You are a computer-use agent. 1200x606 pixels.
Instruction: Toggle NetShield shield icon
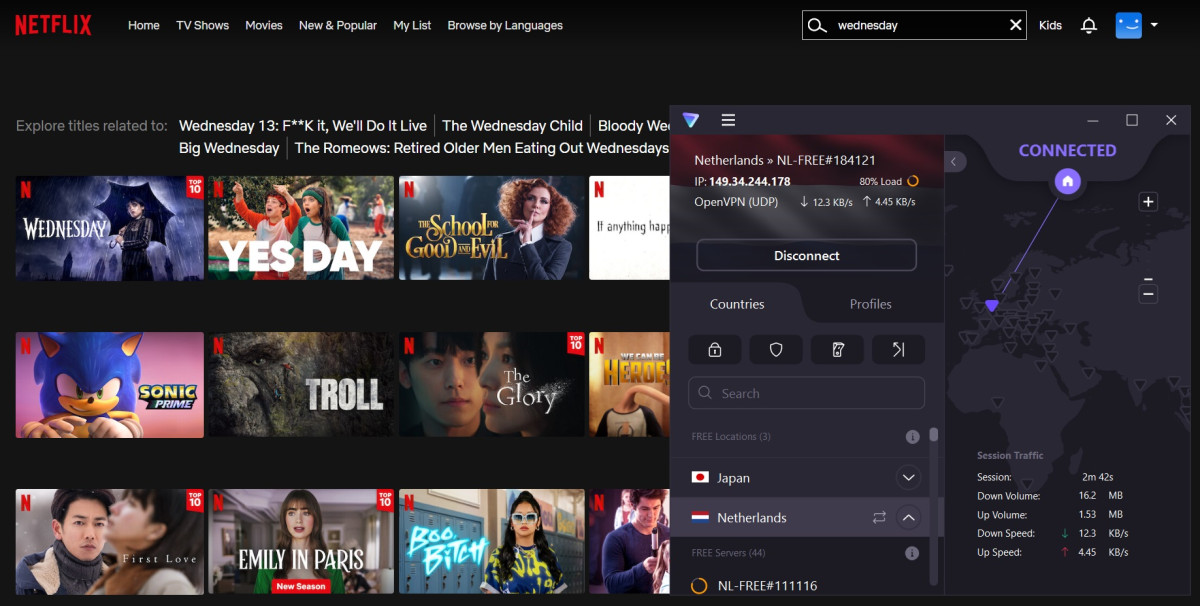click(776, 349)
